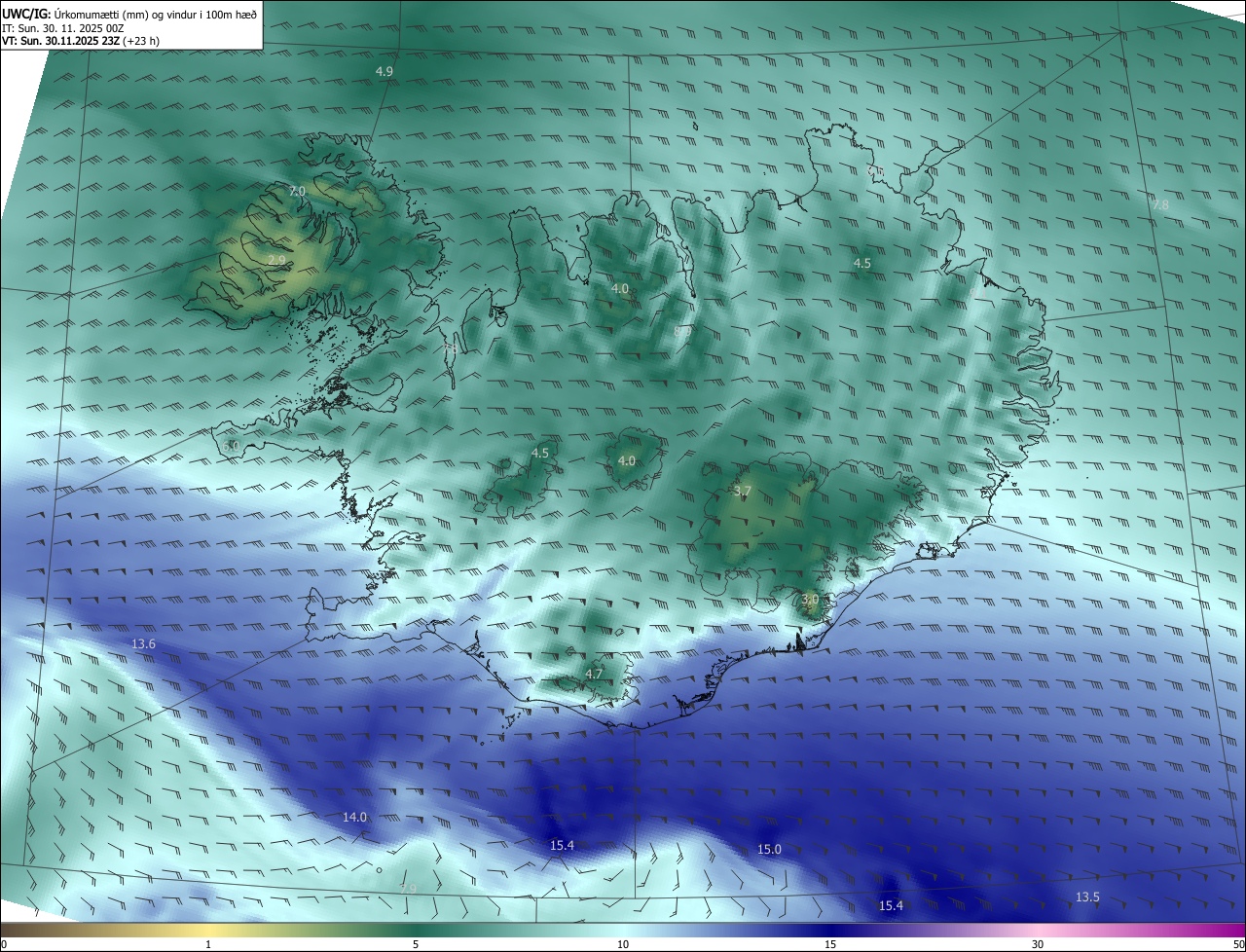Click the 14.0 value label
This screenshot has width=1246, height=952.
click(355, 817)
